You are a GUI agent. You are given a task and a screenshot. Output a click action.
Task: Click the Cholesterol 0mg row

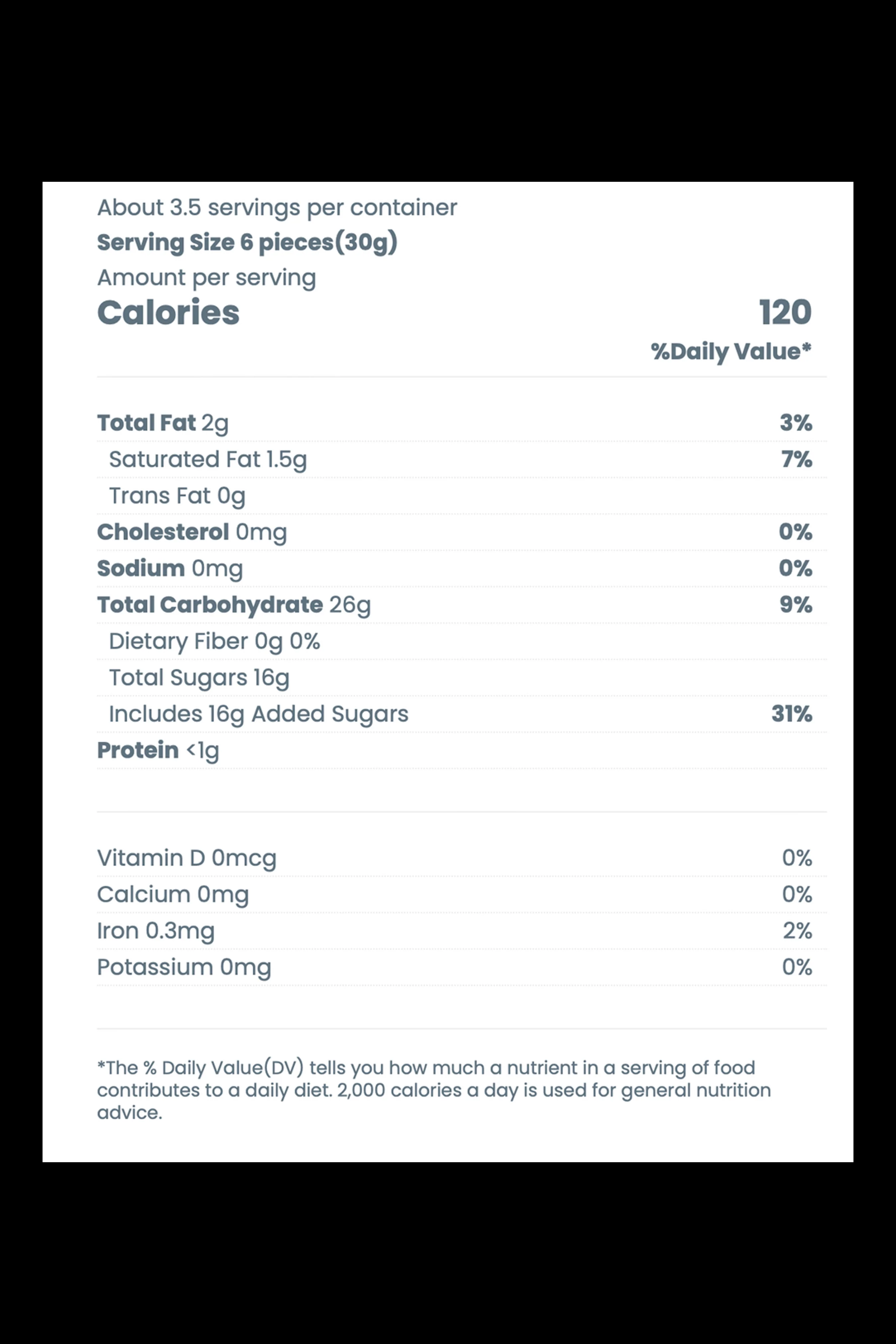click(x=462, y=532)
